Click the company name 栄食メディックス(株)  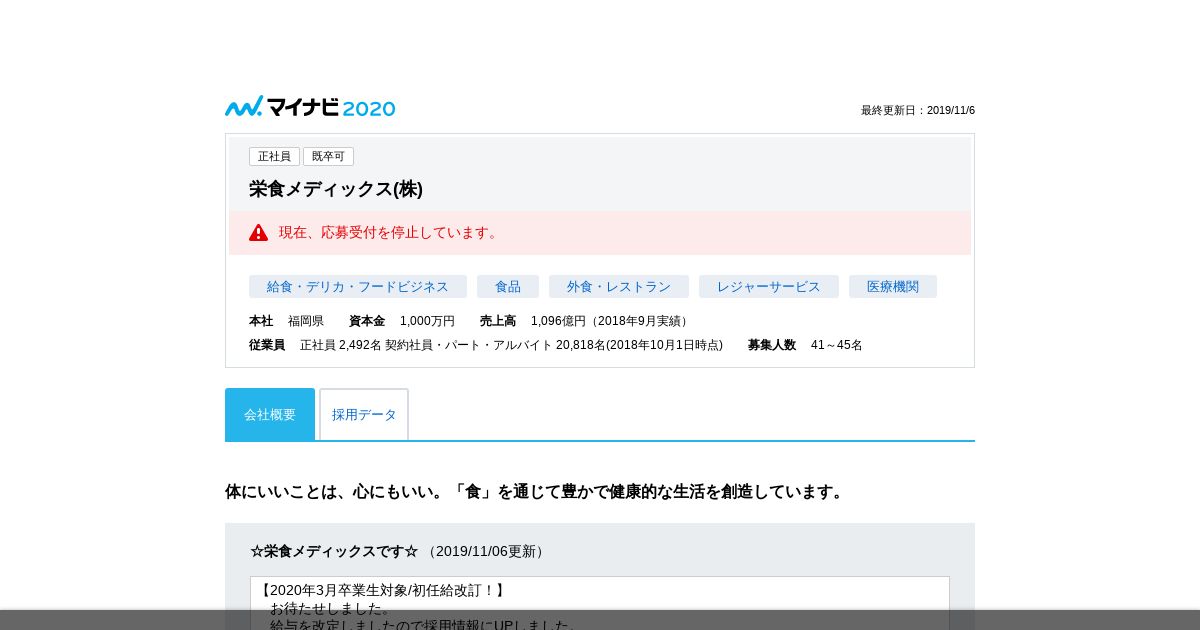click(x=336, y=189)
